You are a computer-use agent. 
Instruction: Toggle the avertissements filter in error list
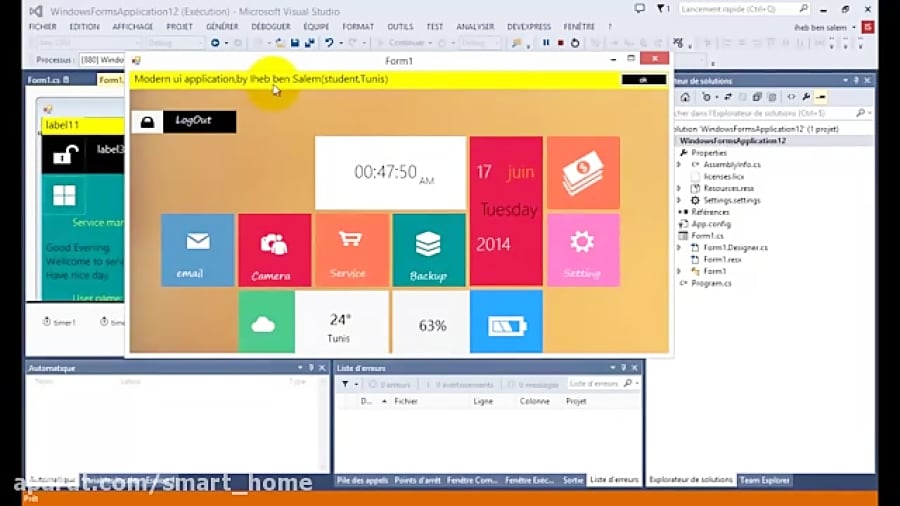pyautogui.click(x=459, y=384)
